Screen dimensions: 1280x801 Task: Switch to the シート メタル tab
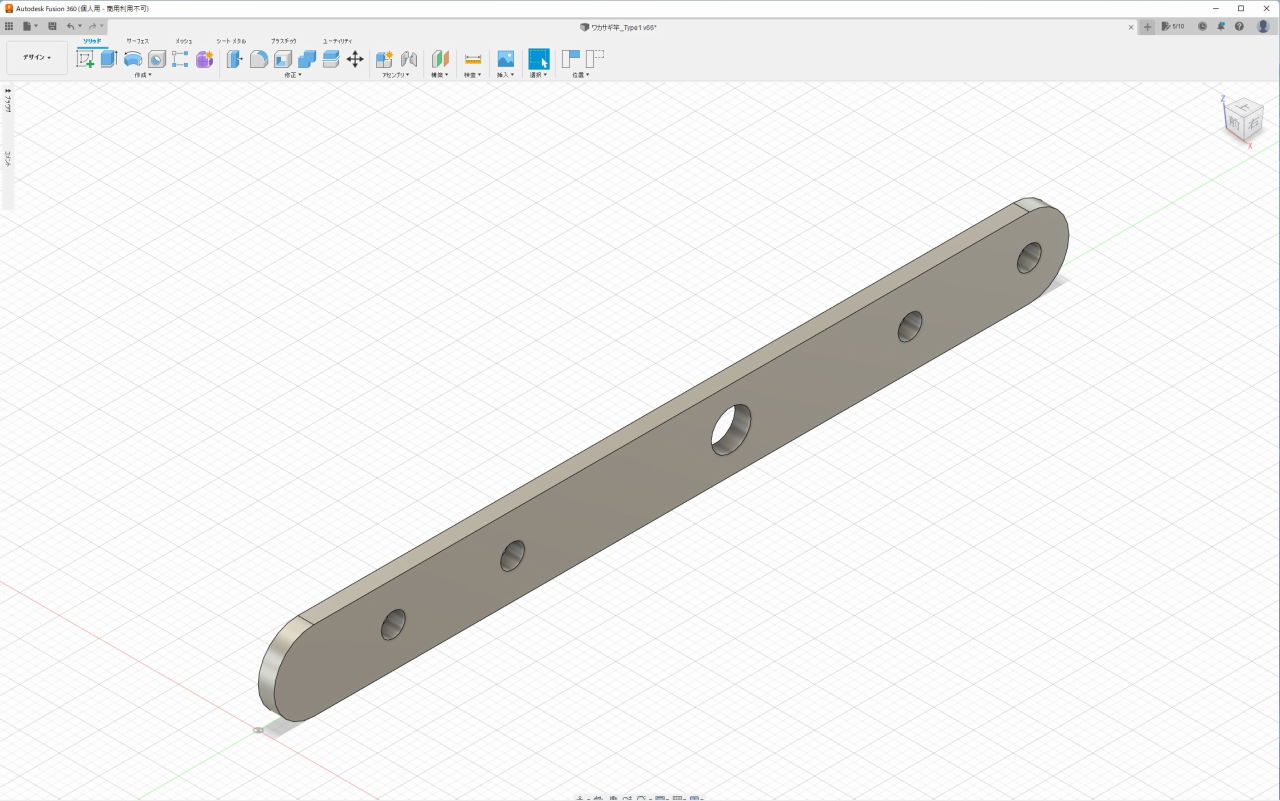231,41
